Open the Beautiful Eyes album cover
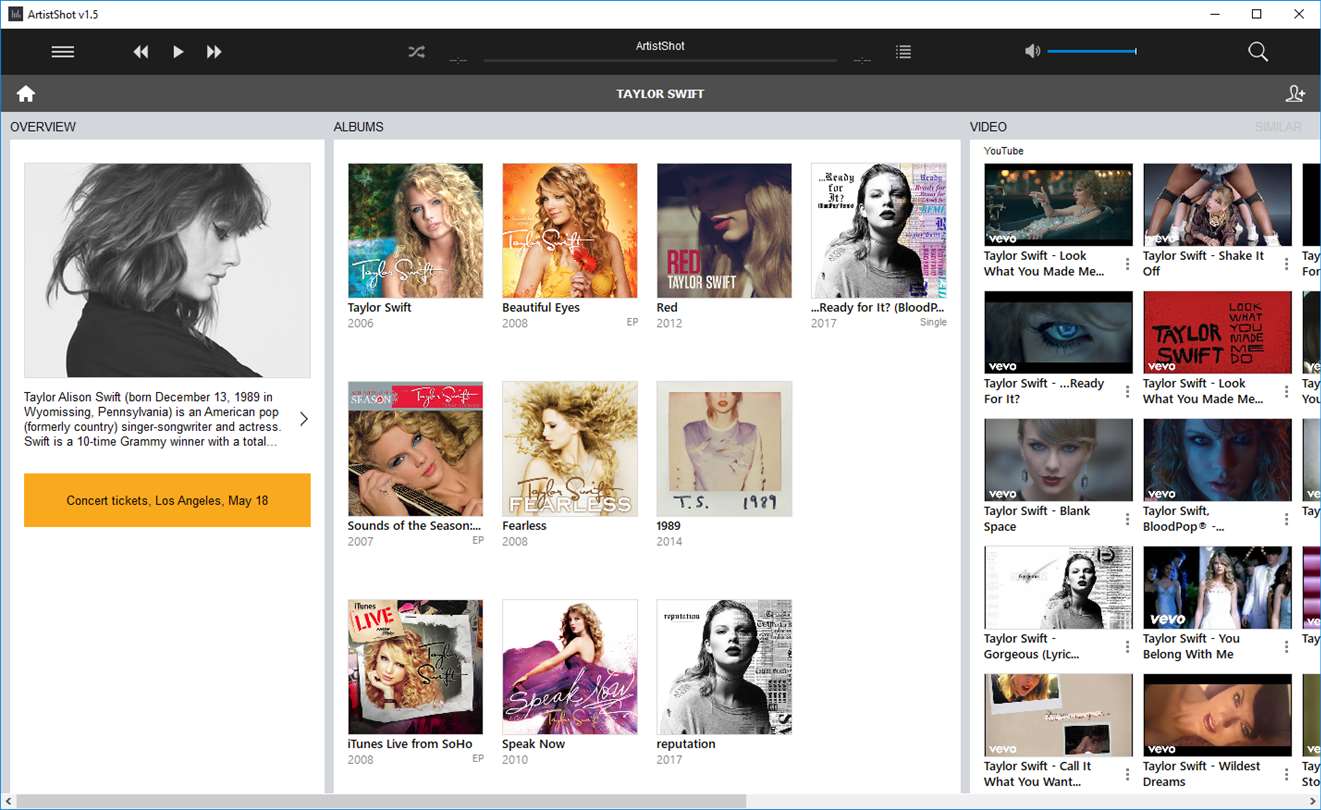This screenshot has height=810, width=1321. coord(570,231)
